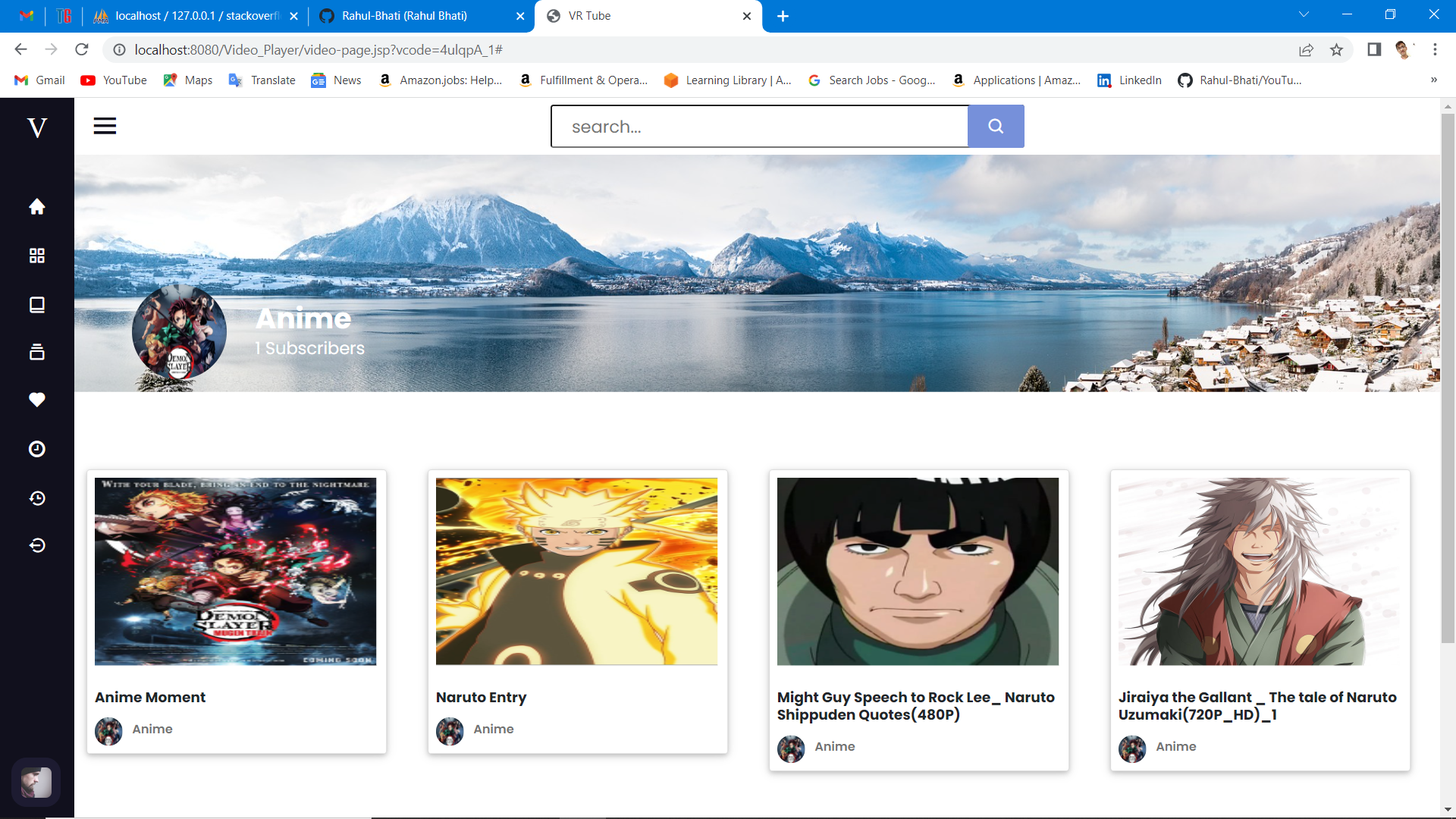Click the search input field
1456x819 pixels.
pyautogui.click(x=758, y=127)
